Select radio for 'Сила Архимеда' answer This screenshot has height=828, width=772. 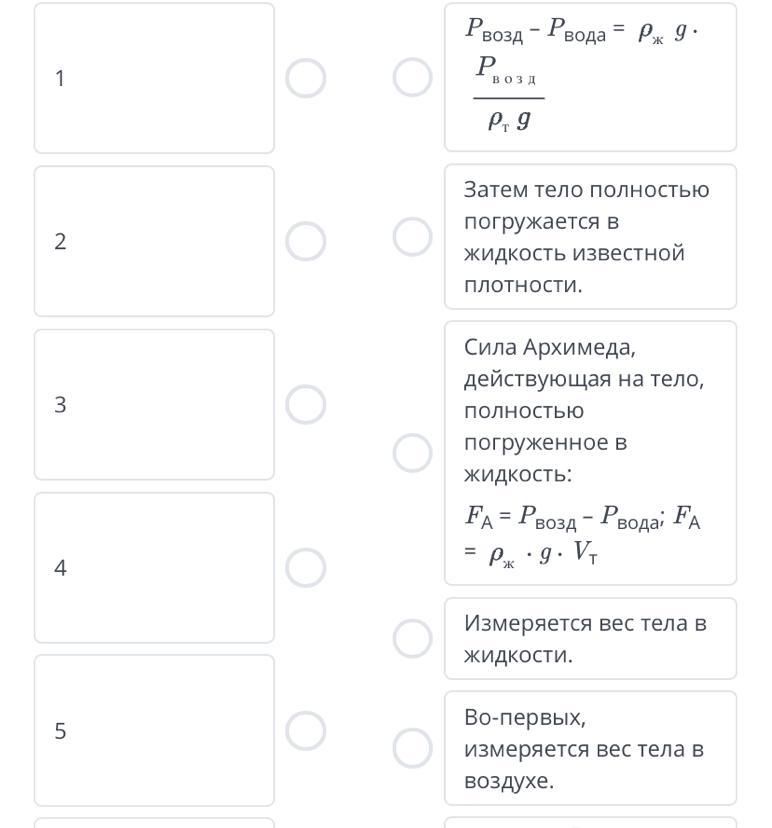[412, 453]
